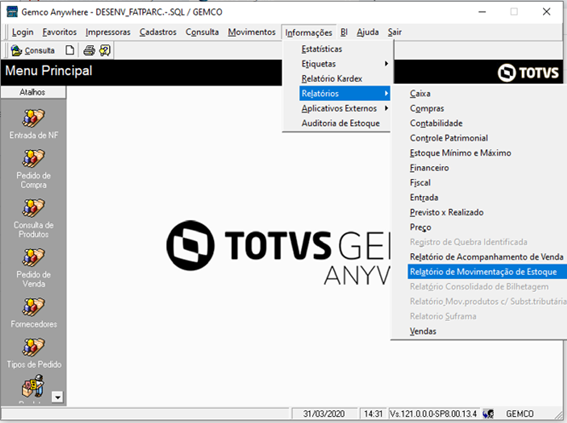The height and width of the screenshot is (423, 567).
Task: Open the Pedido de Compra shortcut icon
Action: point(33,159)
